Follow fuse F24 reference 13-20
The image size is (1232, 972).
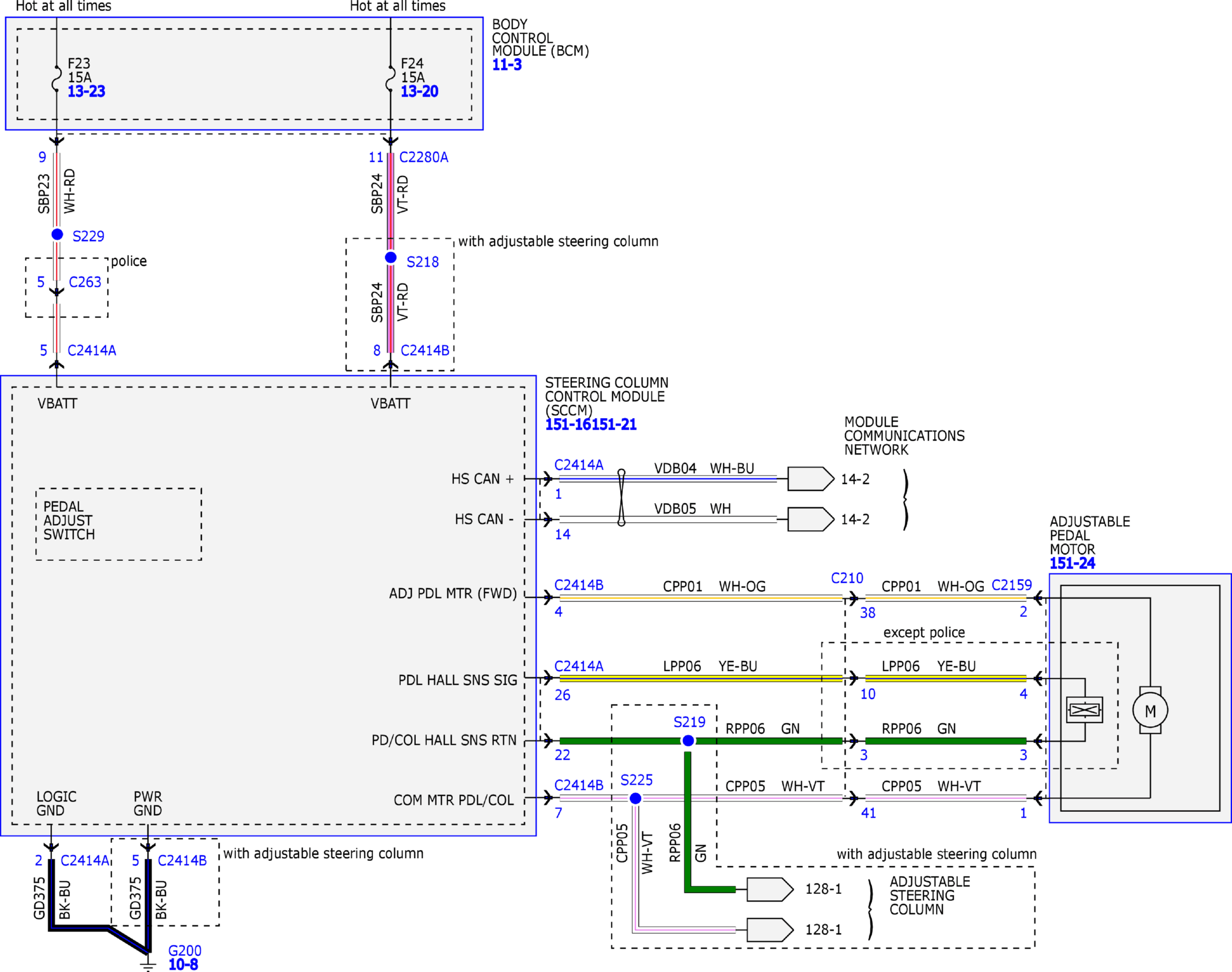[419, 91]
